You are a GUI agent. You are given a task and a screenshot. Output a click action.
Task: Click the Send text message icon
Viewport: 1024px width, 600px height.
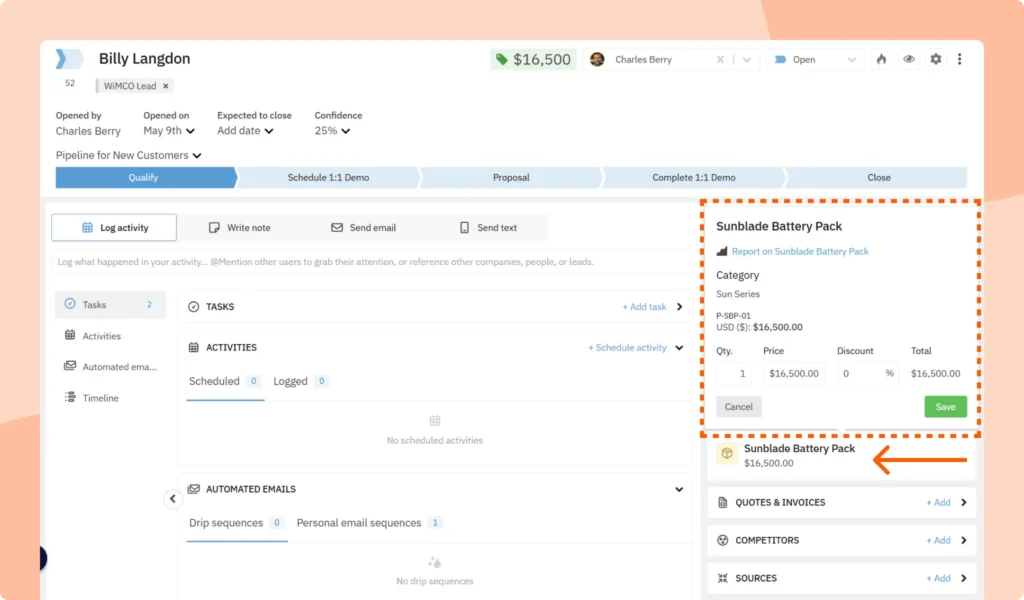tap(464, 227)
